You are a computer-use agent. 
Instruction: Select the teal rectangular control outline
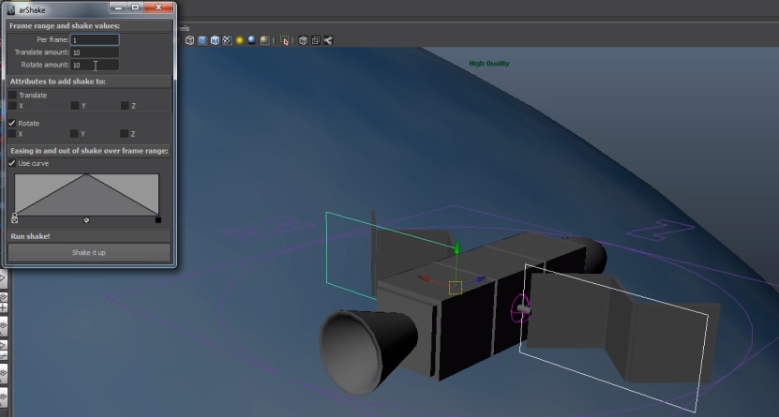(390, 256)
